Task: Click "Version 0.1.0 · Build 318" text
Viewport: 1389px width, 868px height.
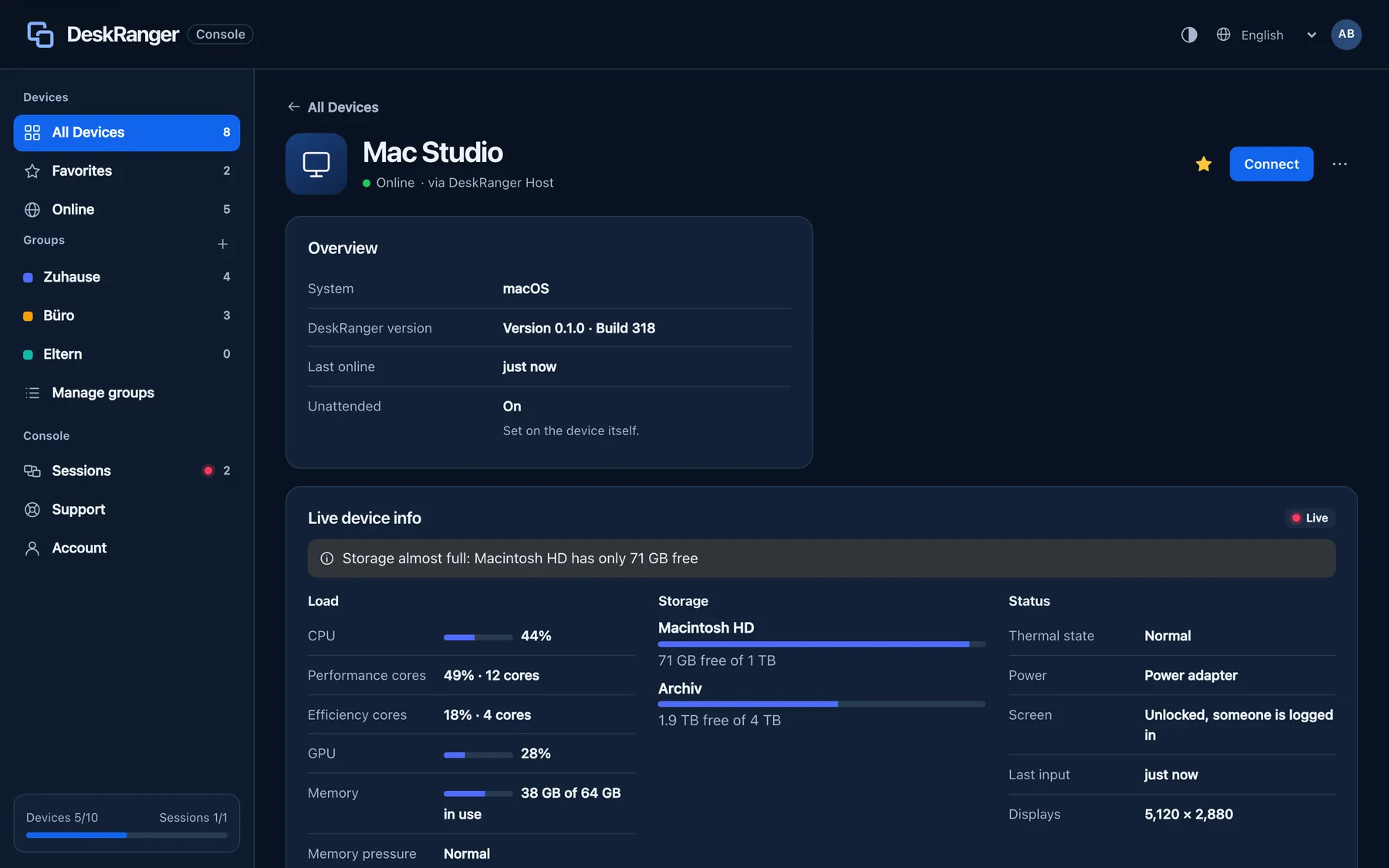Action: pos(579,328)
